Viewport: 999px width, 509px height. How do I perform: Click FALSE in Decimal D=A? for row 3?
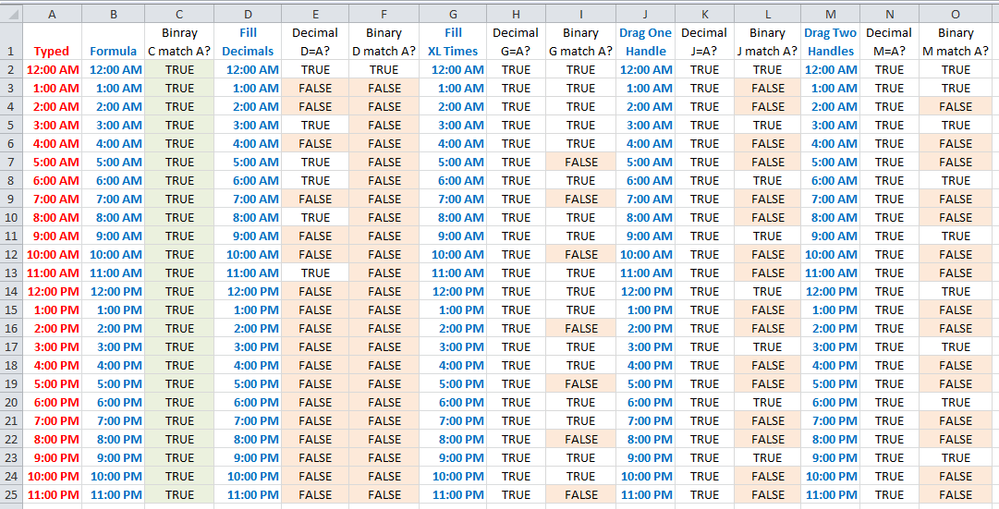pyautogui.click(x=315, y=89)
